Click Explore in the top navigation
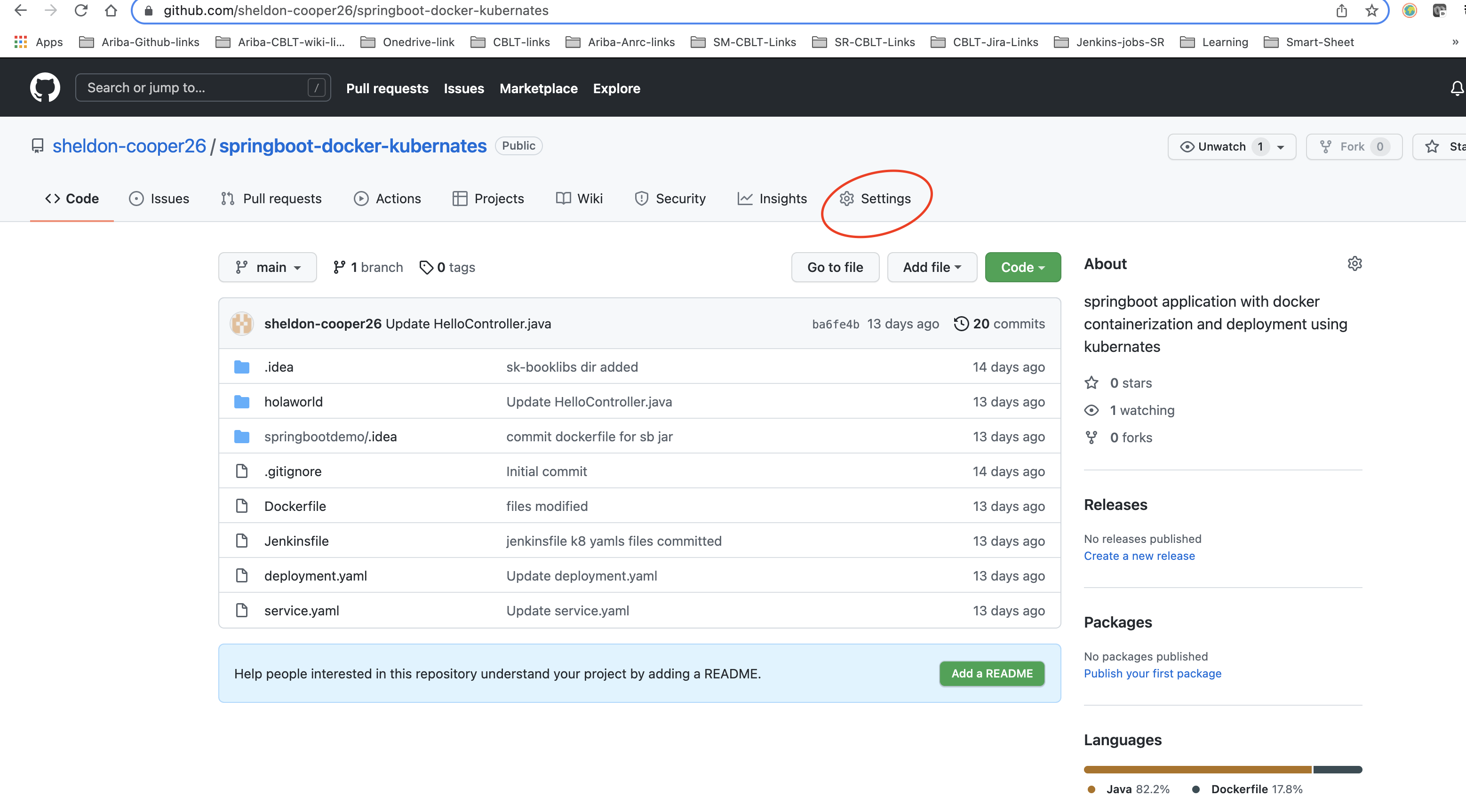1466x812 pixels. tap(616, 88)
